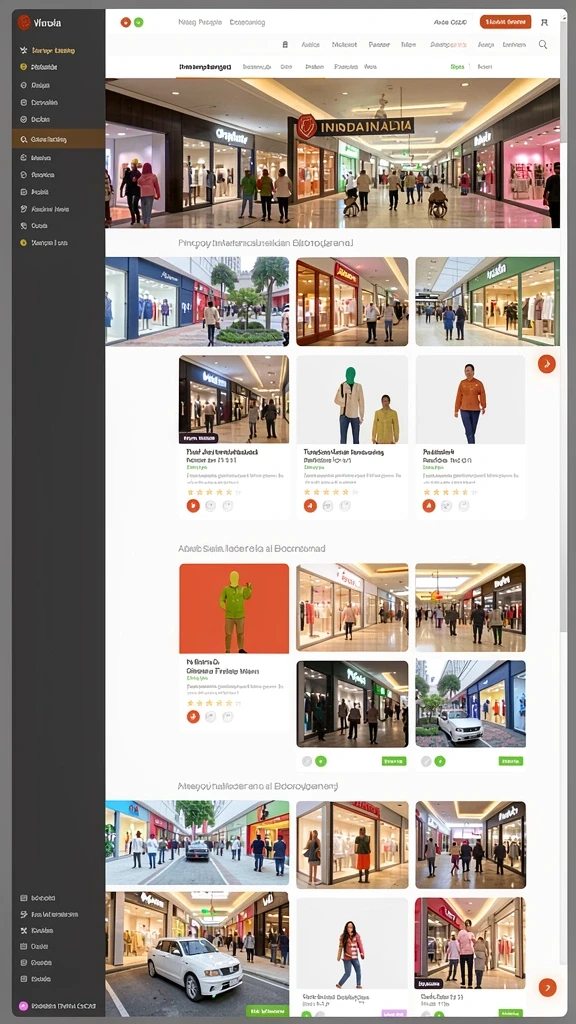Click the orange round button under the green-headed mannequin card
This screenshot has width=576, height=1024.
tap(310, 505)
